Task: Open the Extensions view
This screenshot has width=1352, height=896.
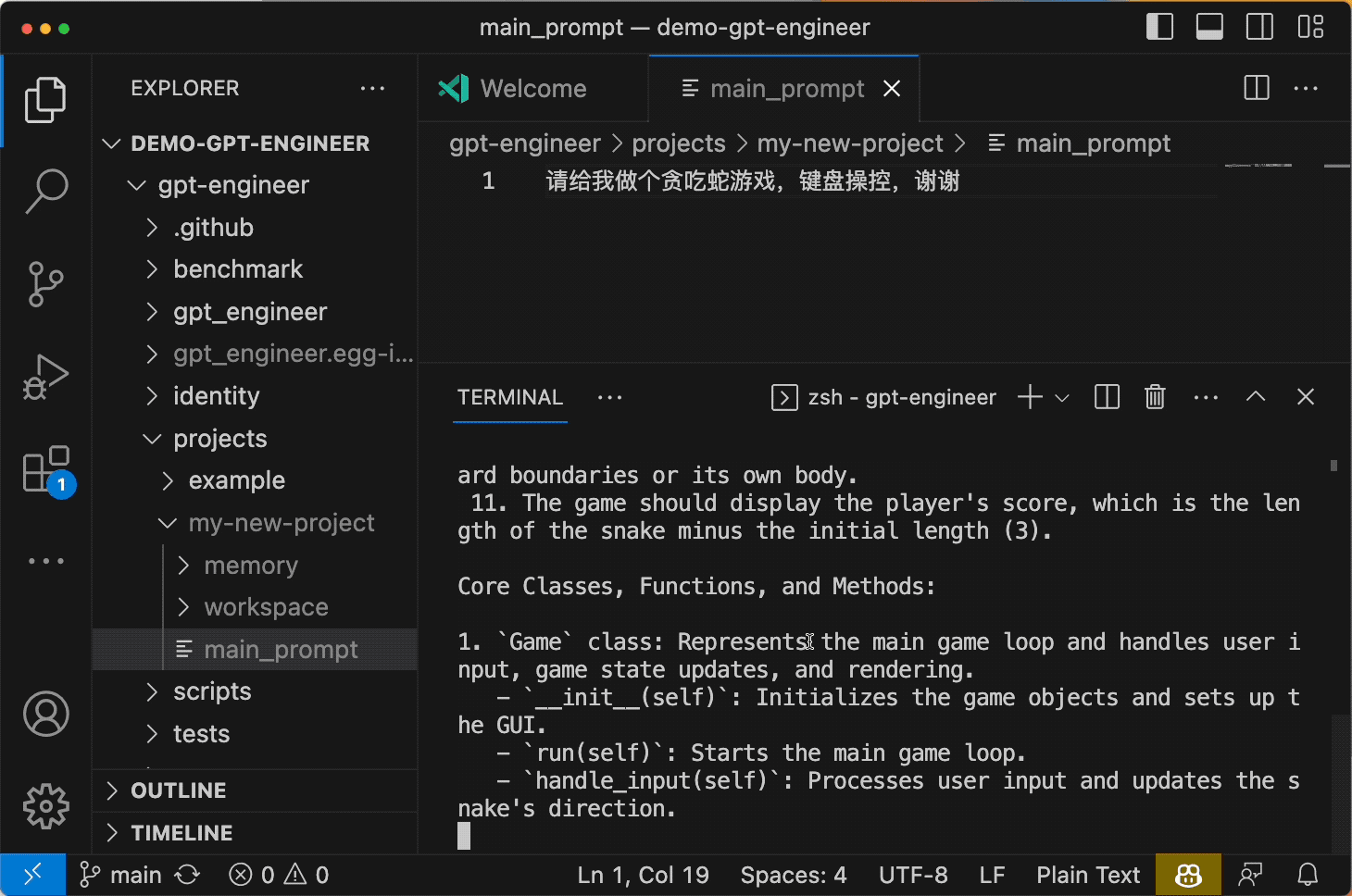Action: click(x=46, y=469)
